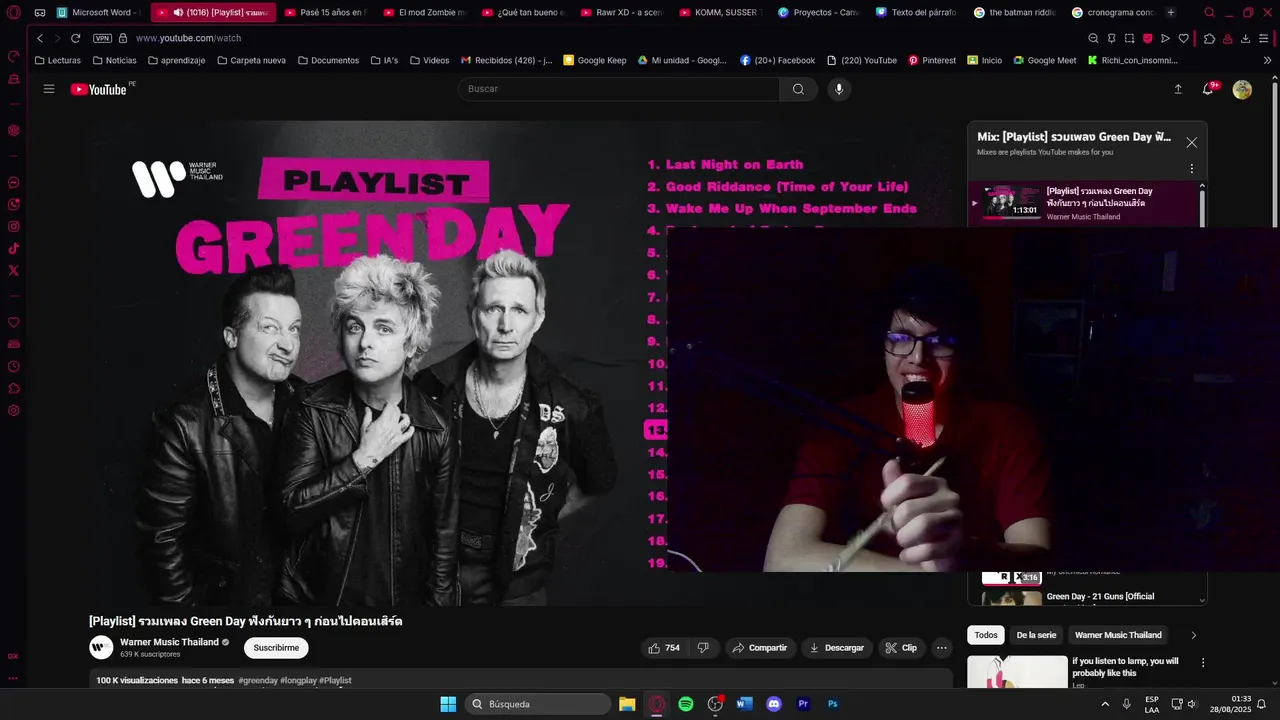
Task: Click the YouTube search magnifier button
Action: (798, 89)
